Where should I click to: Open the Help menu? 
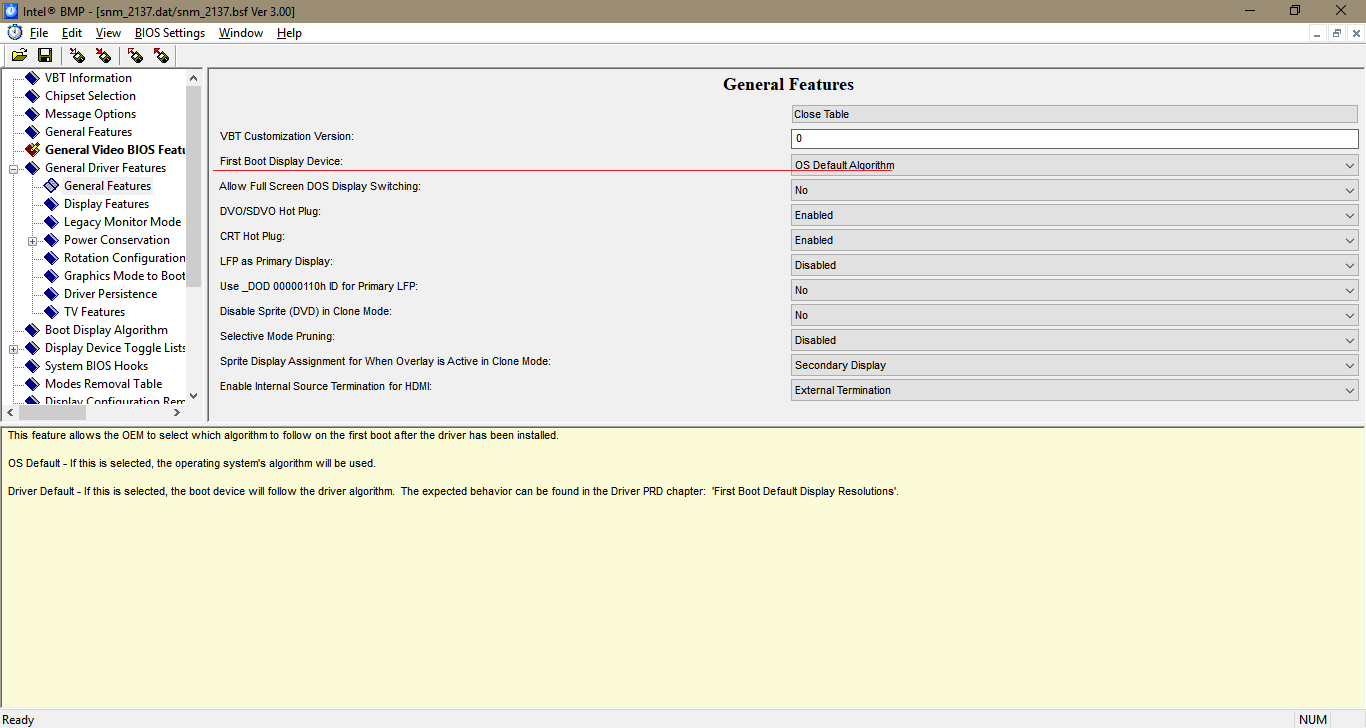point(289,33)
